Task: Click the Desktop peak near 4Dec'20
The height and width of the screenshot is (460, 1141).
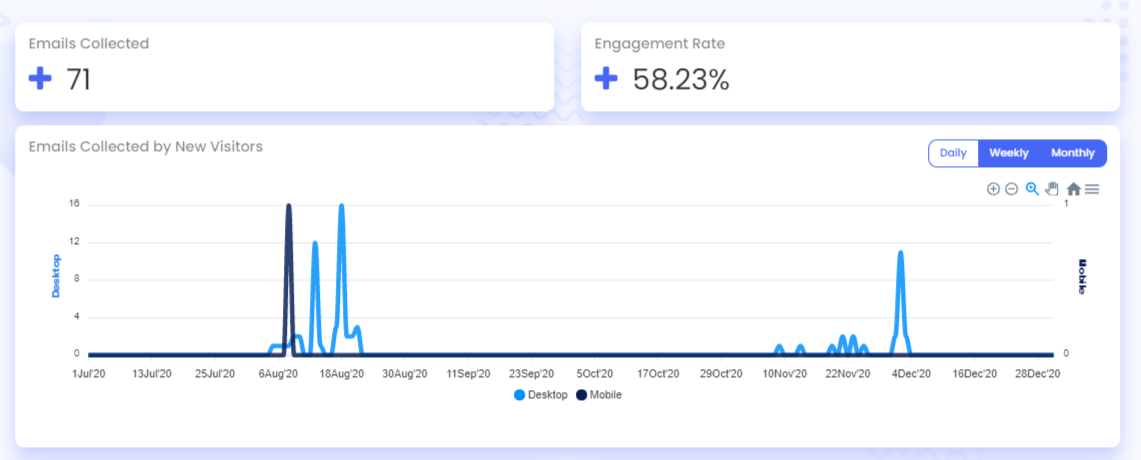Action: coord(901,253)
